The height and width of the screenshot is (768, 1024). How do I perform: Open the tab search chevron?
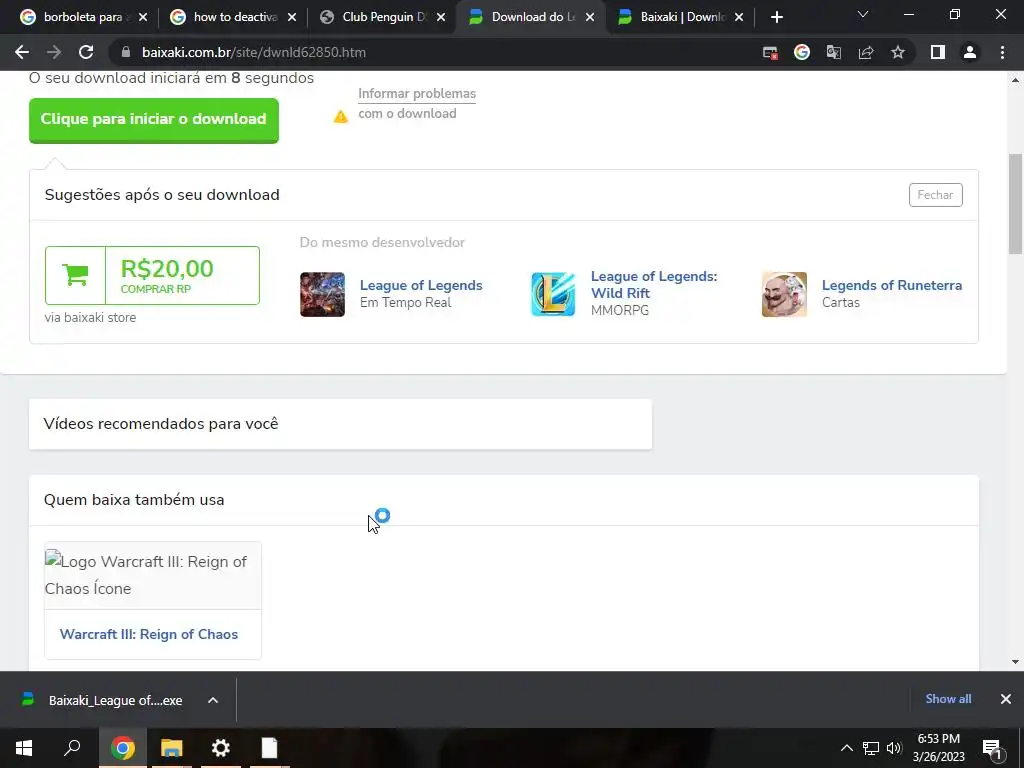[x=863, y=14]
